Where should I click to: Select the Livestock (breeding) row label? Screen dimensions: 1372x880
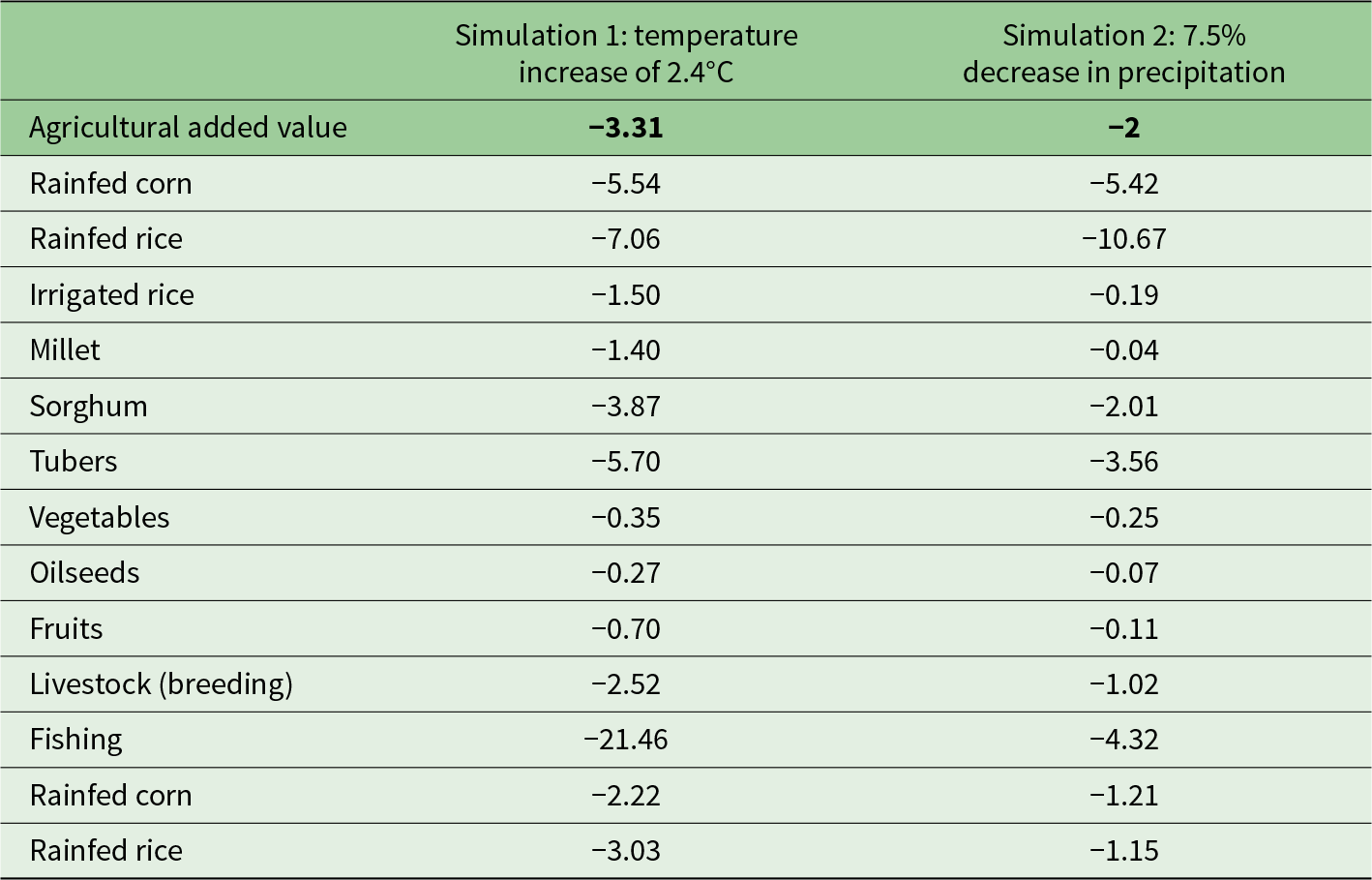tap(161, 684)
